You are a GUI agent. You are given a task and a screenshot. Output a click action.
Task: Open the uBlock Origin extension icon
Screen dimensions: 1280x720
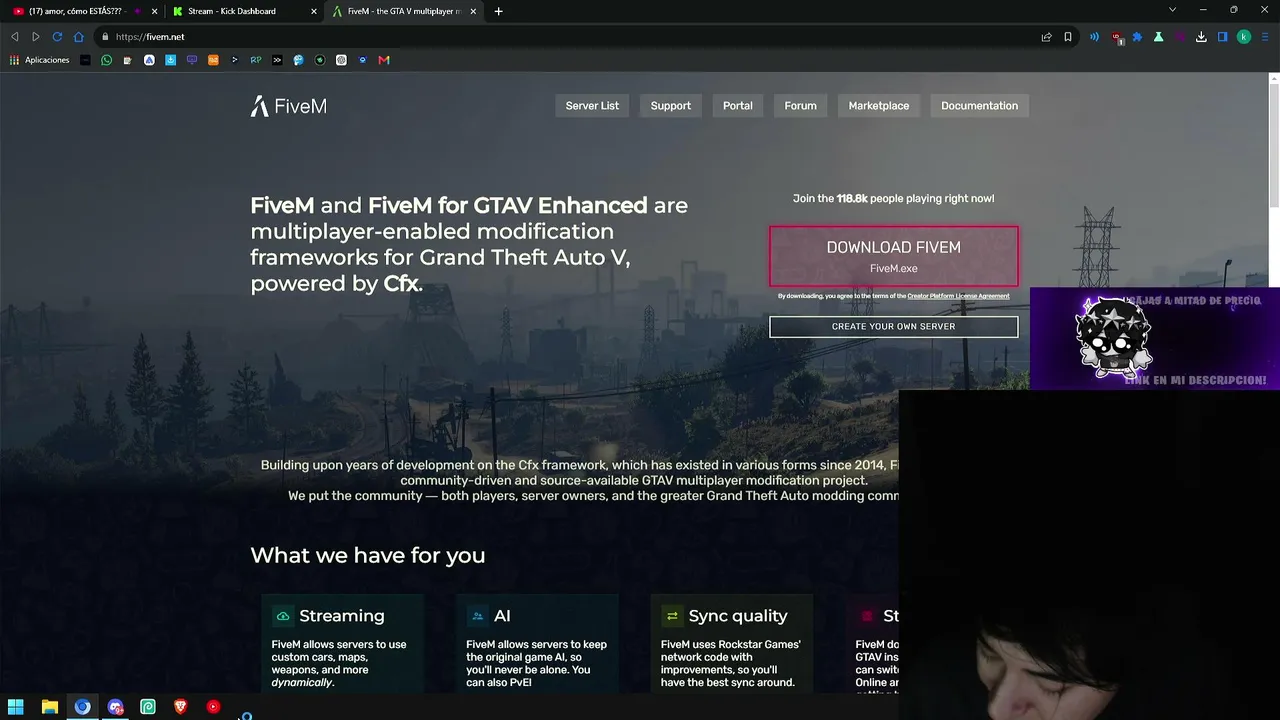point(1117,37)
